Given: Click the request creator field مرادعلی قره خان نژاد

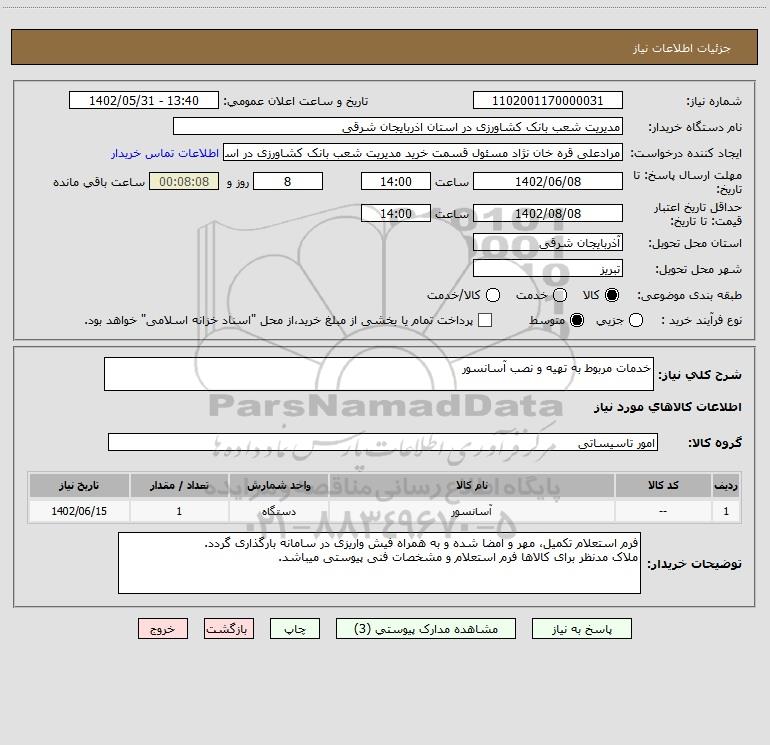Looking at the screenshot, I should pos(423,153).
